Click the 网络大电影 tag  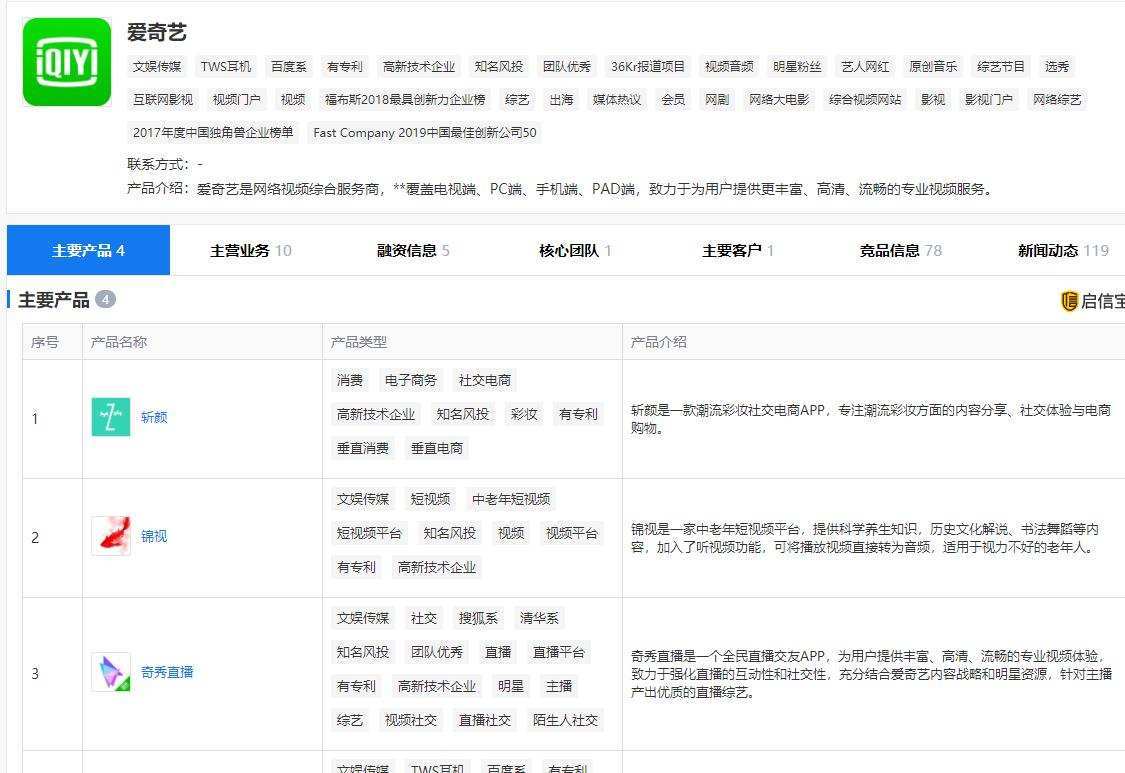pos(779,100)
